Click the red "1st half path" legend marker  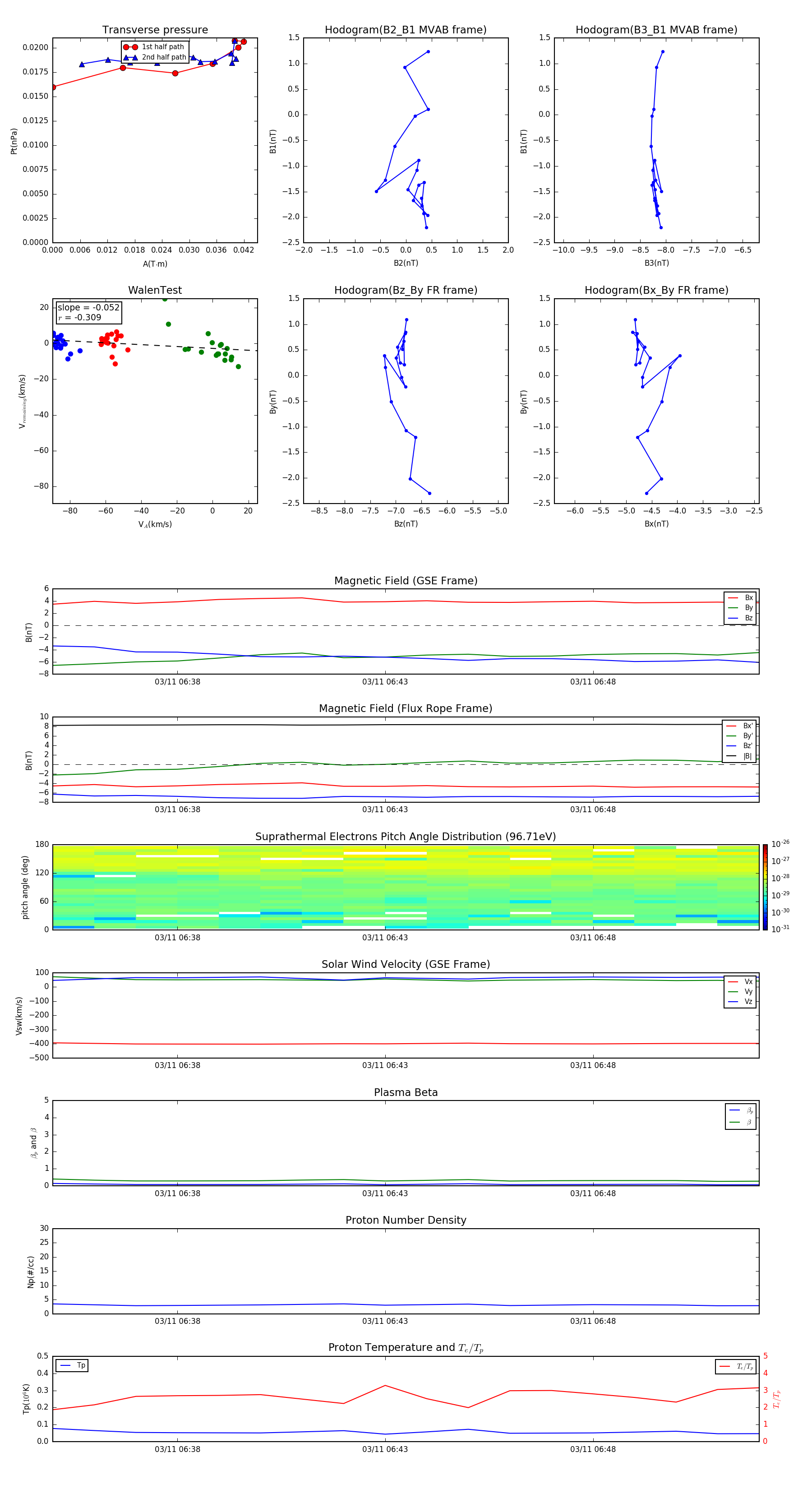point(130,47)
